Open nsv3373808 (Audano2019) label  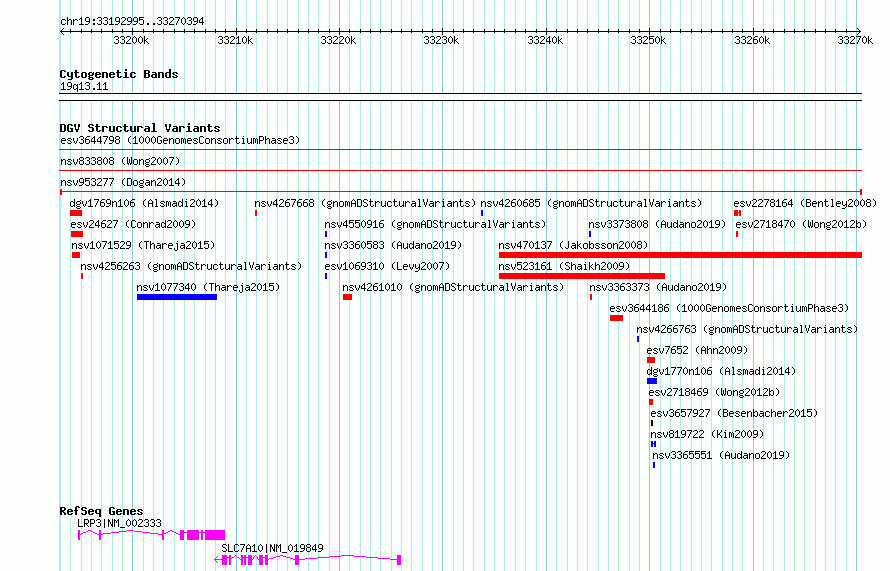pos(657,224)
